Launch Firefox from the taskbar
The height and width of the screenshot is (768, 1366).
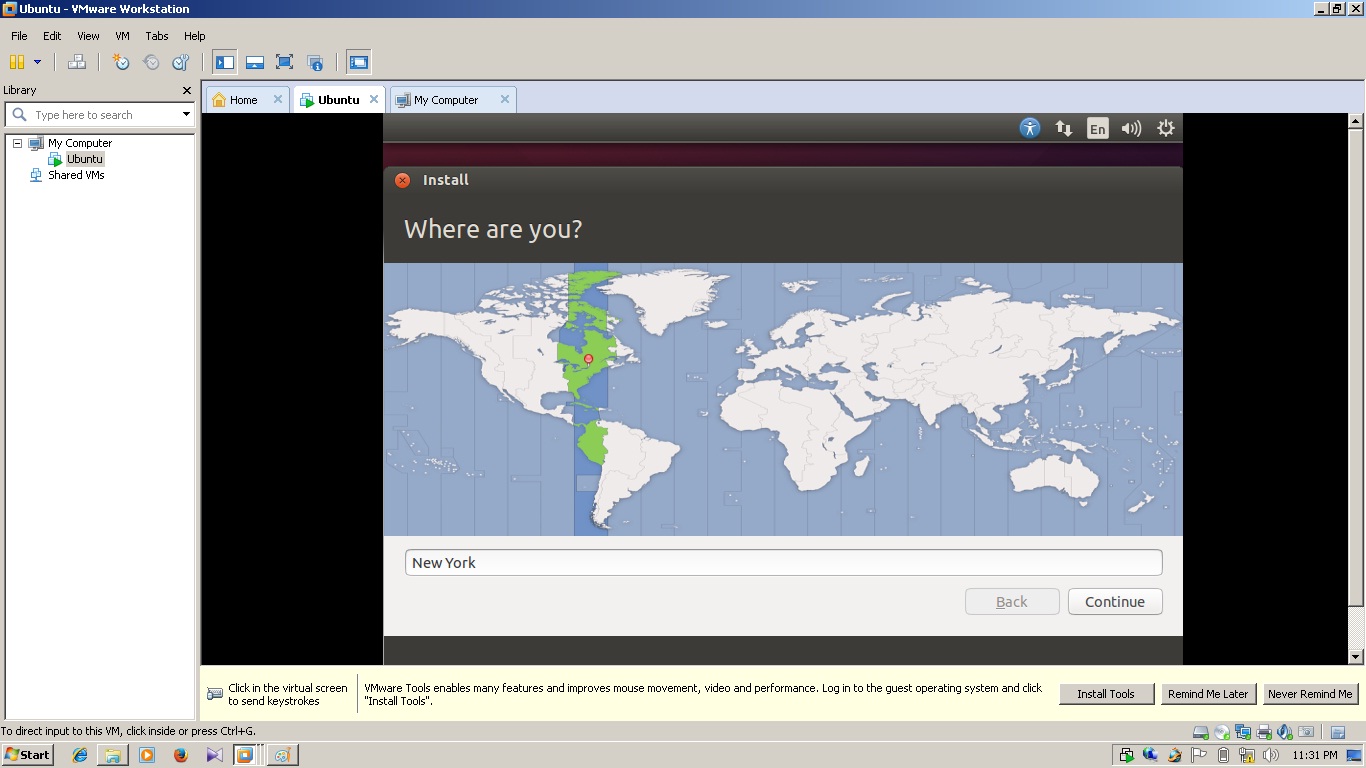pyautogui.click(x=181, y=755)
